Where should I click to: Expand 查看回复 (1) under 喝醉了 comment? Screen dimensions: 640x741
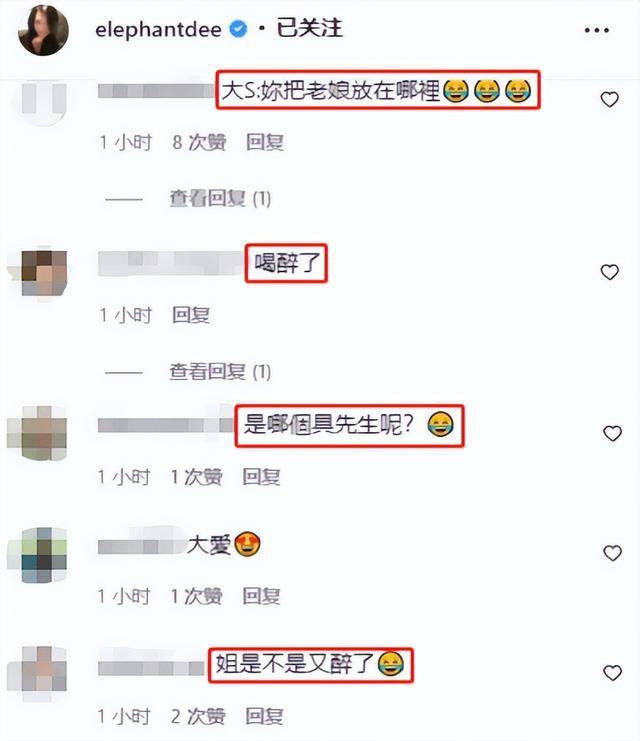pos(220,372)
